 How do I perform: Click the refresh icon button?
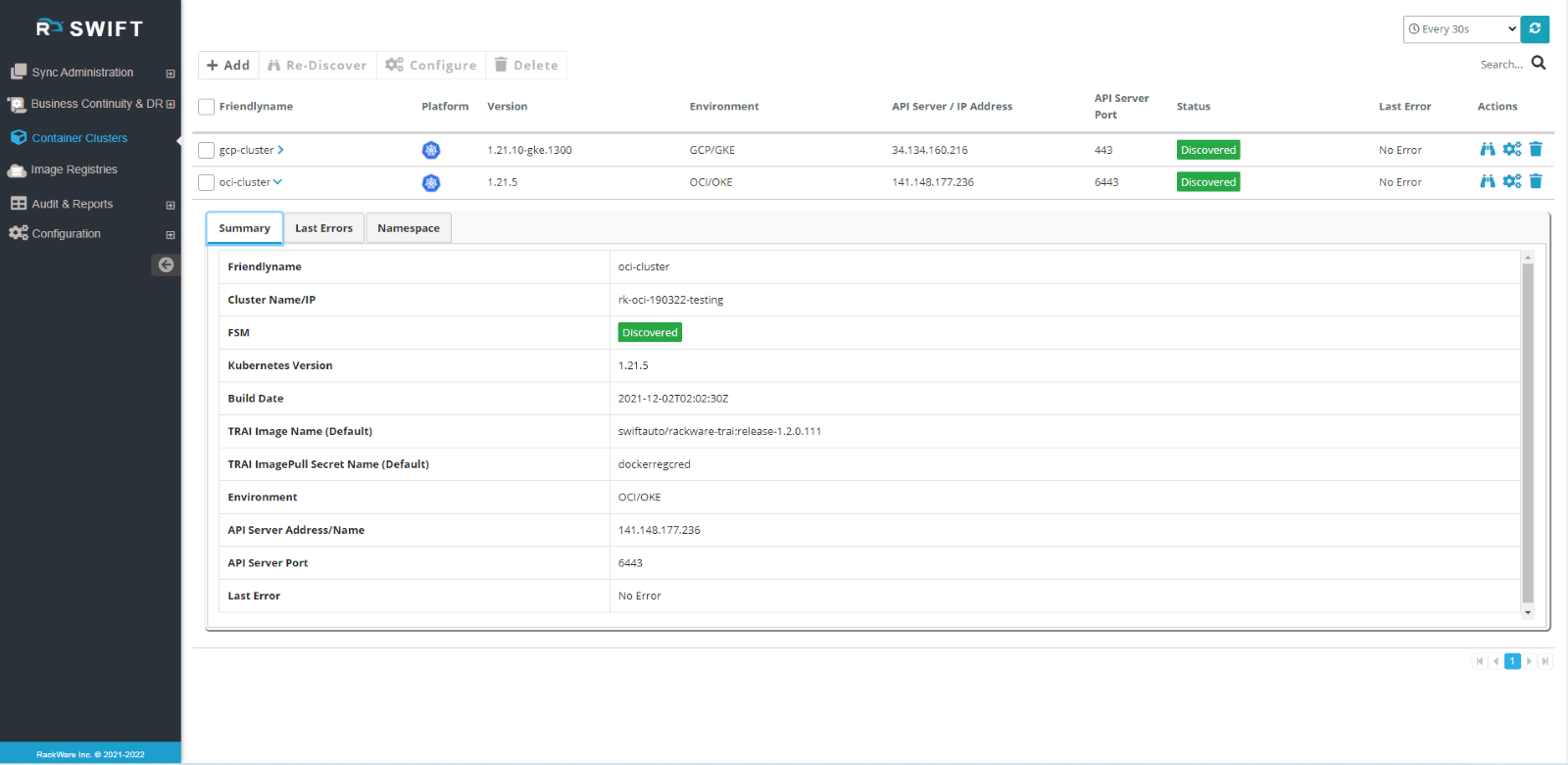pyautogui.click(x=1535, y=29)
